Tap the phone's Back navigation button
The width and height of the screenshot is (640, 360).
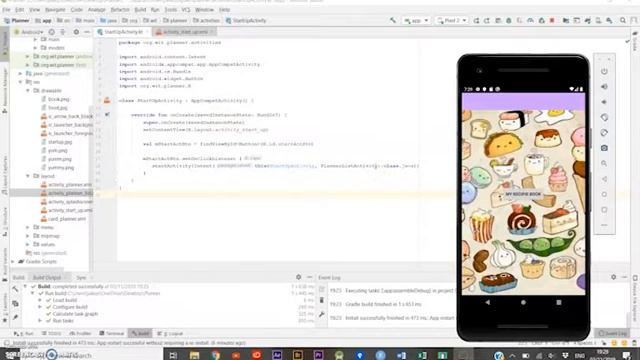pos(487,302)
